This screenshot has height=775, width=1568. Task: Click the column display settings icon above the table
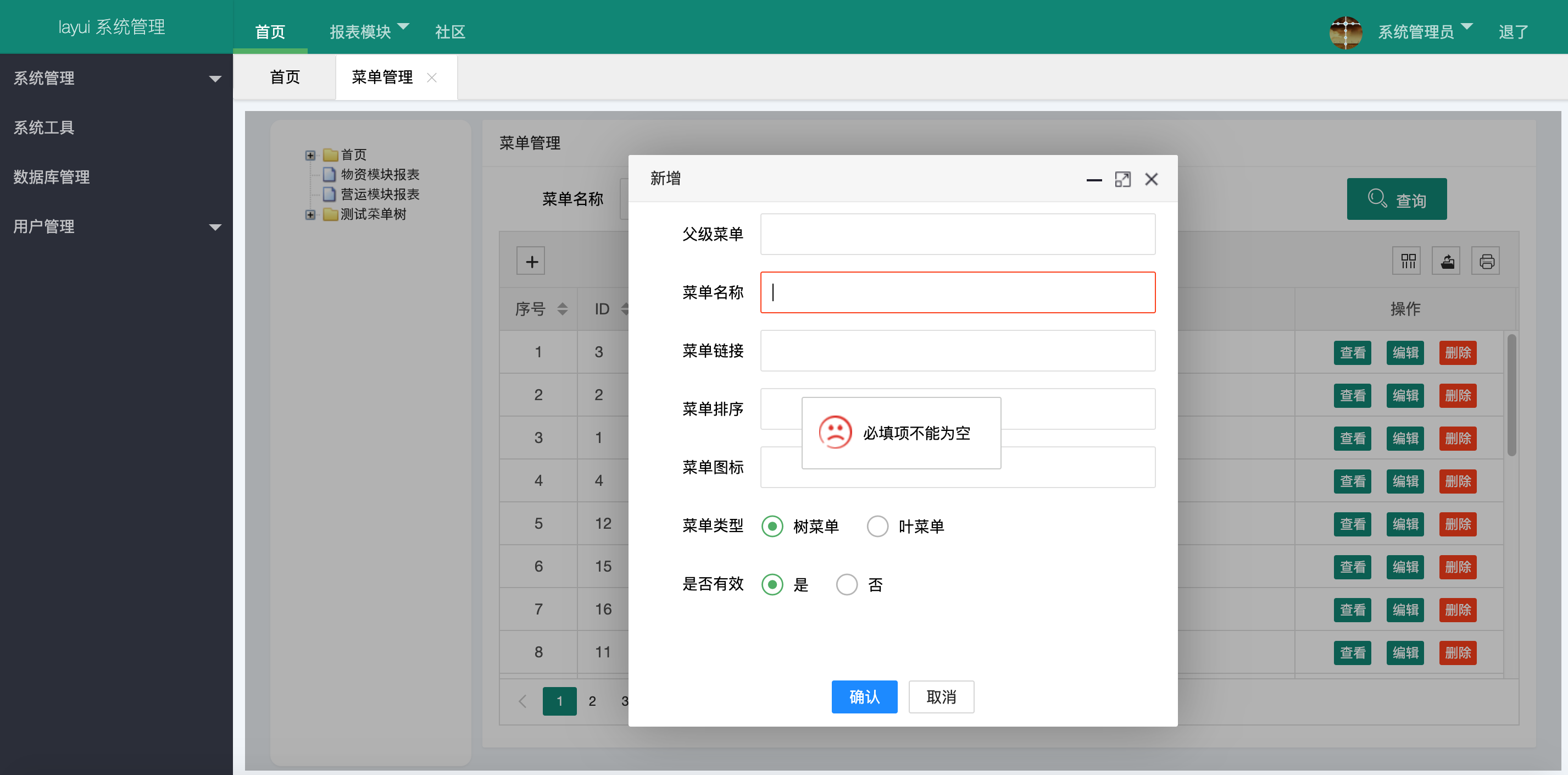tap(1406, 261)
